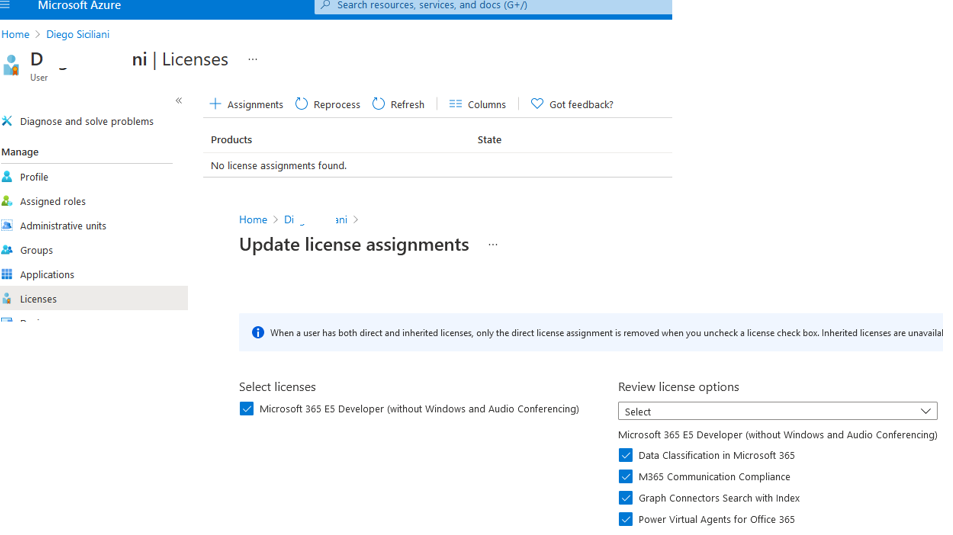The image size is (953, 535).
Task: Open the Columns chooser
Action: click(477, 105)
